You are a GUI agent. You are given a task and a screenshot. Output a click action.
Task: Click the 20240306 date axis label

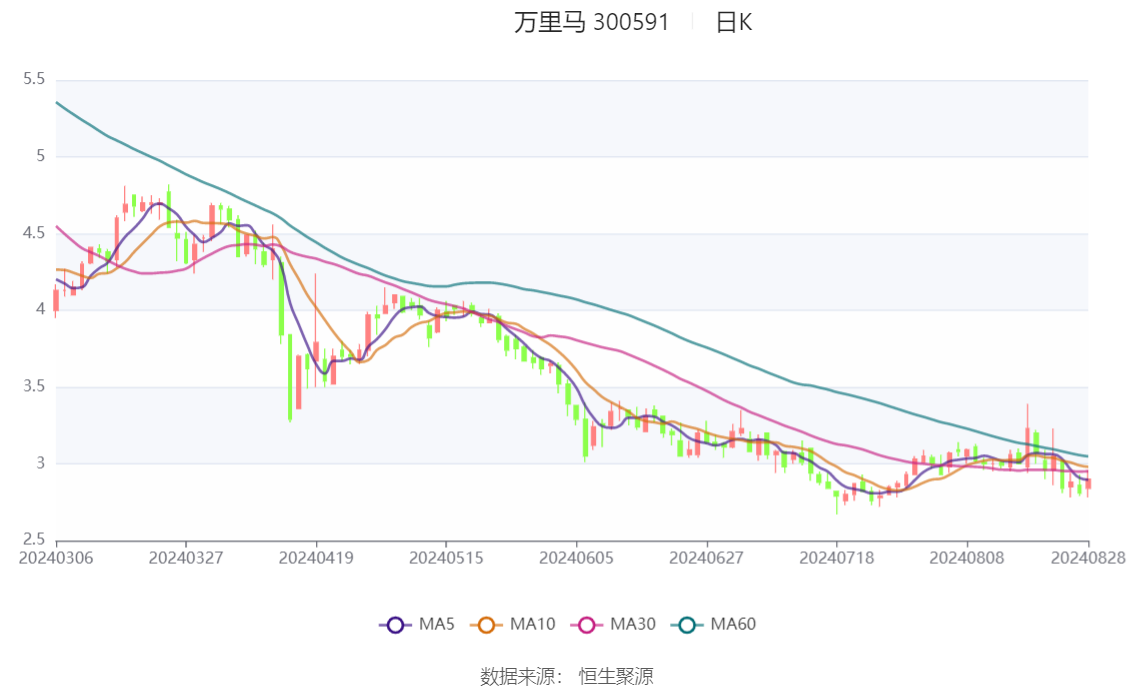pos(56,558)
